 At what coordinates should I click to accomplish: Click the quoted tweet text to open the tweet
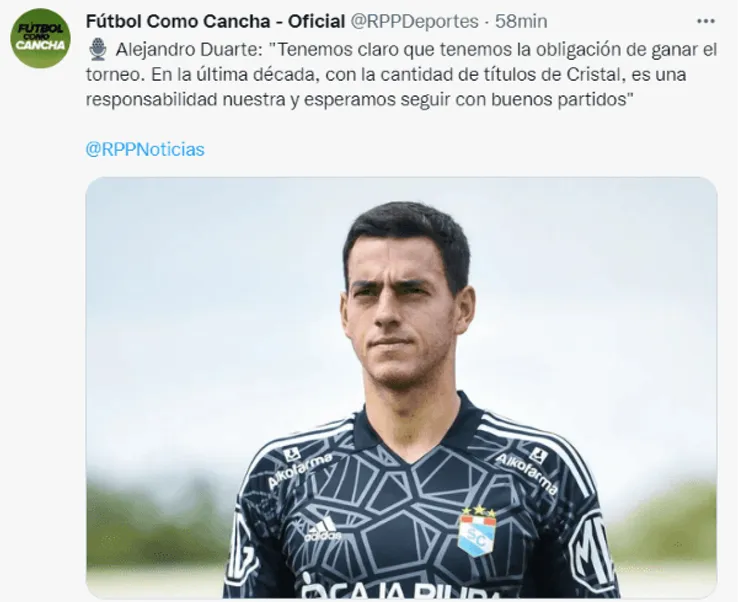[401, 75]
